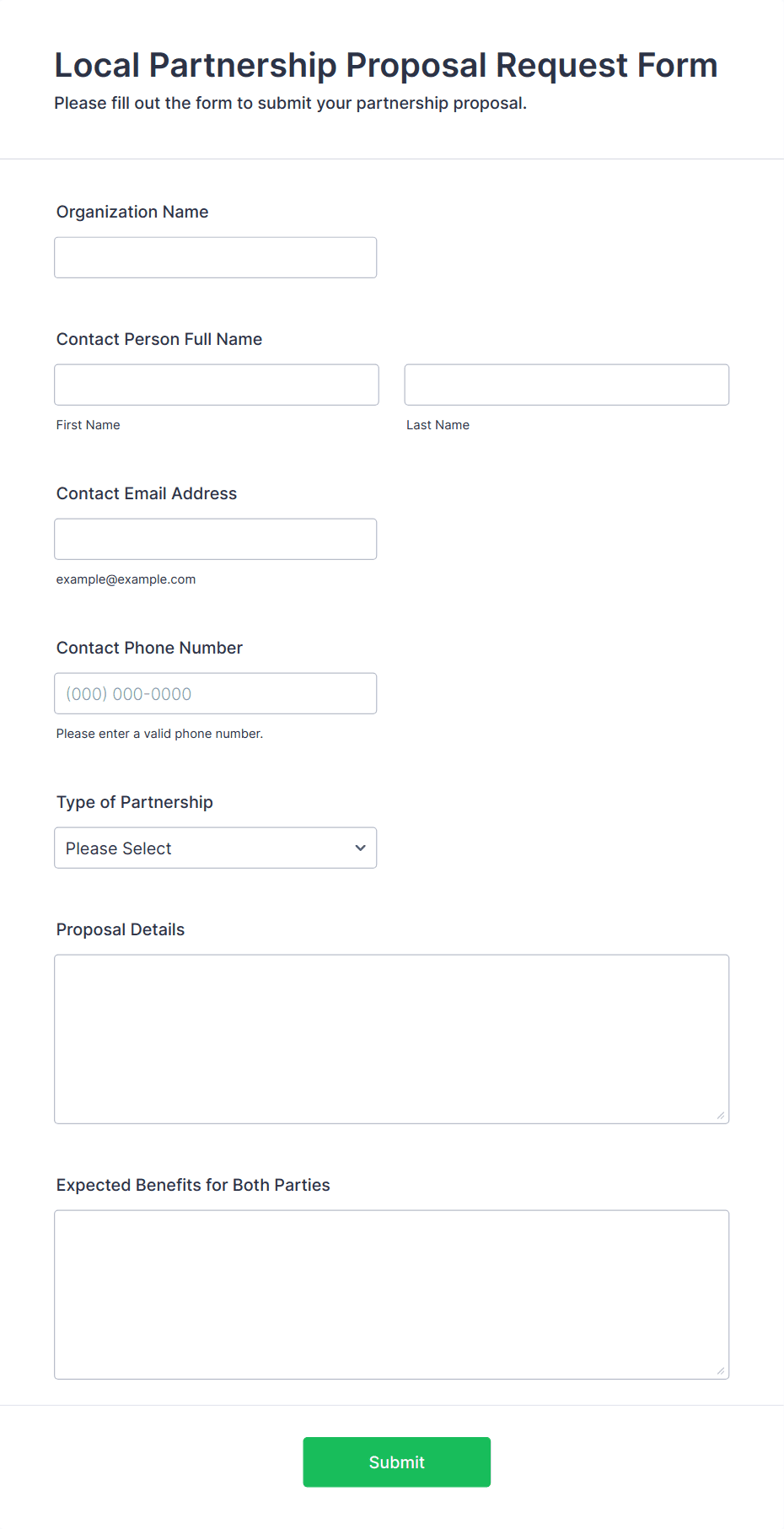Select the Contact Email Address input
The width and height of the screenshot is (784, 1529).
[215, 539]
